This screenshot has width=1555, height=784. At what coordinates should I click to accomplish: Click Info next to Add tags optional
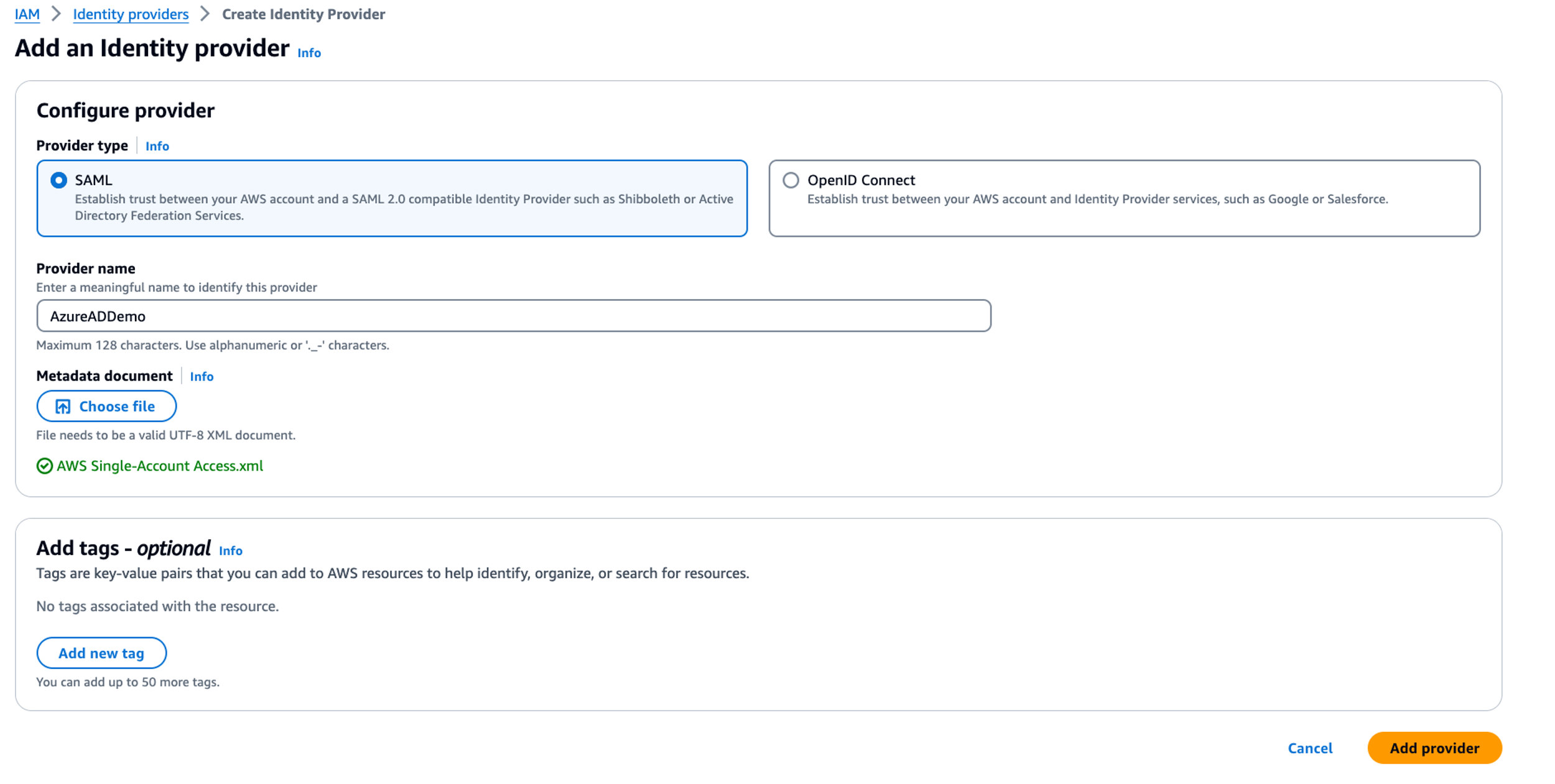pos(230,551)
